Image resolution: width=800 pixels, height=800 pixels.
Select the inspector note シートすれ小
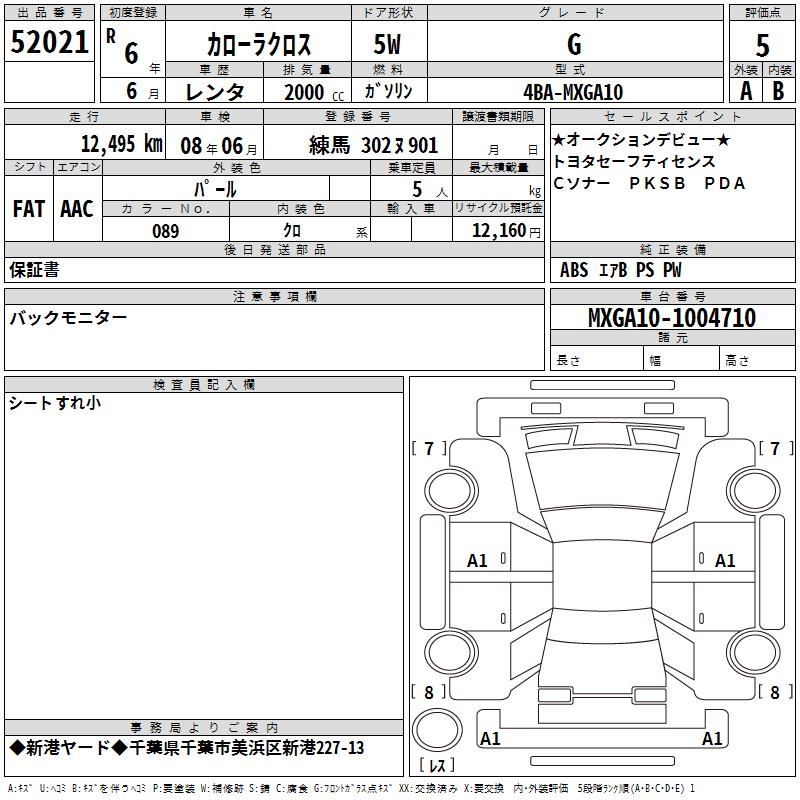[x=55, y=404]
